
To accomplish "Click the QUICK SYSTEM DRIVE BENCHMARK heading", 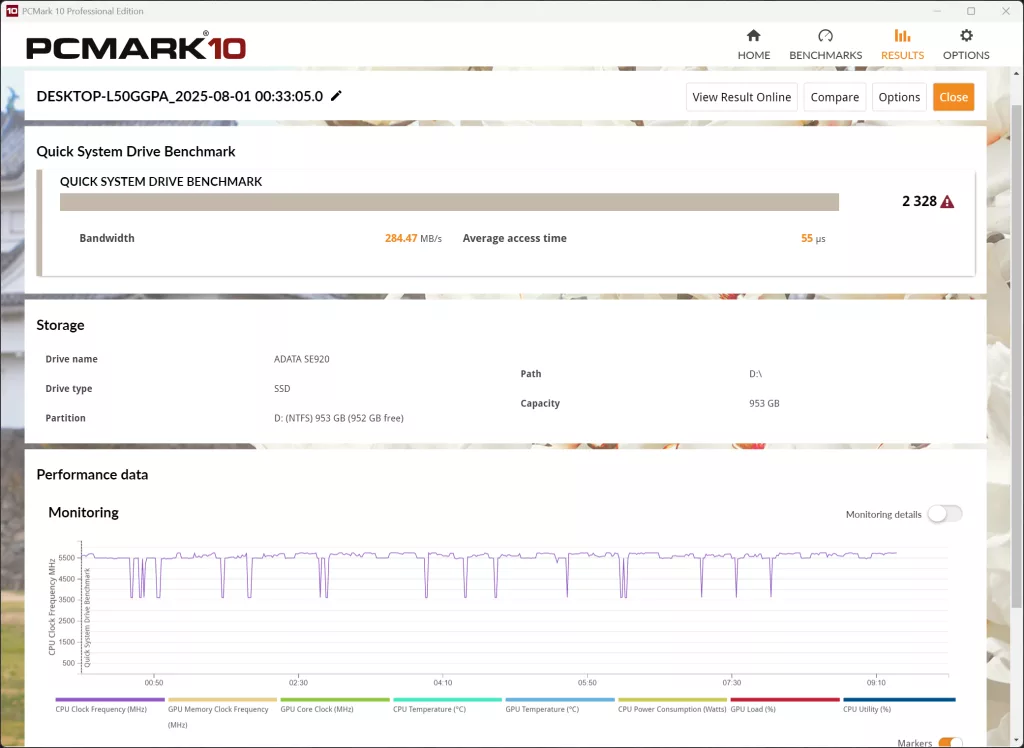I will (x=161, y=182).
